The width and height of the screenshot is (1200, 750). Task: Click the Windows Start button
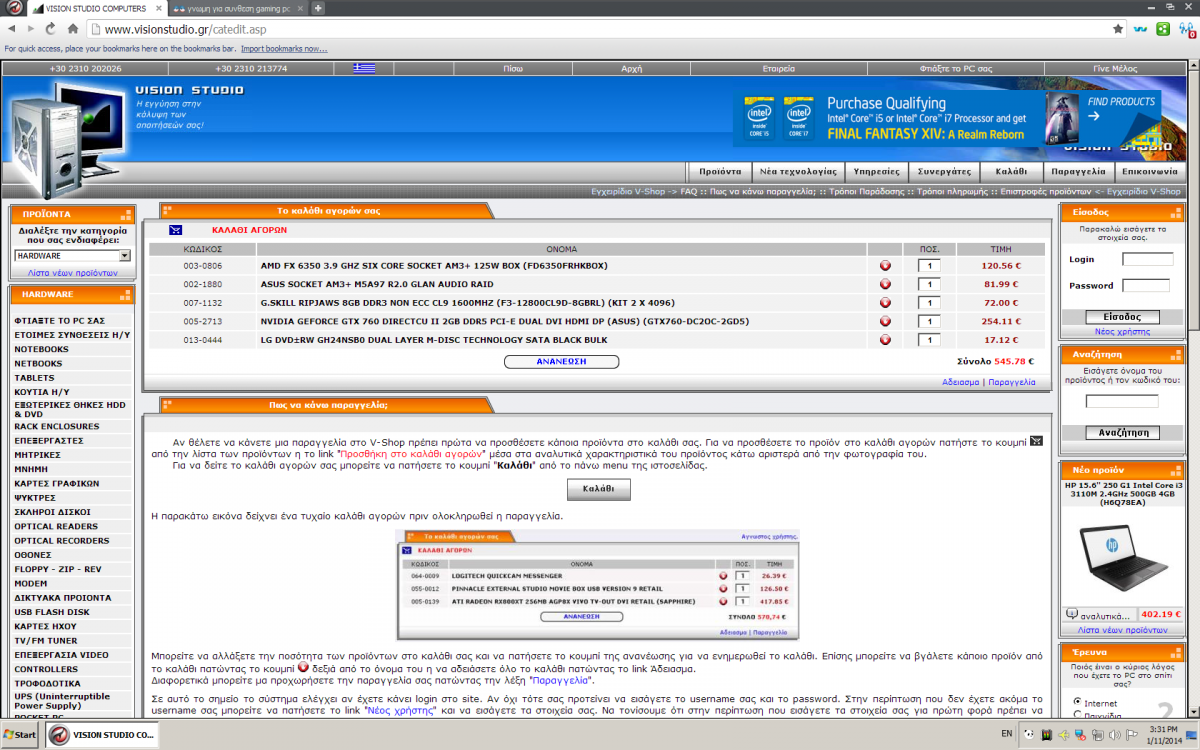[x=20, y=735]
